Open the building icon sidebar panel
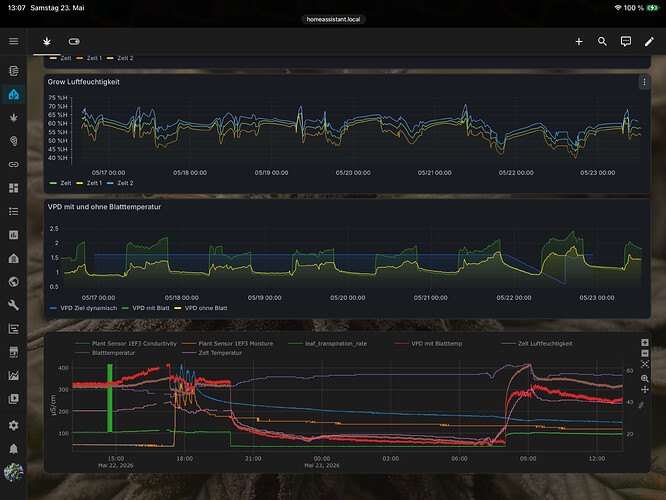 [x=14, y=258]
